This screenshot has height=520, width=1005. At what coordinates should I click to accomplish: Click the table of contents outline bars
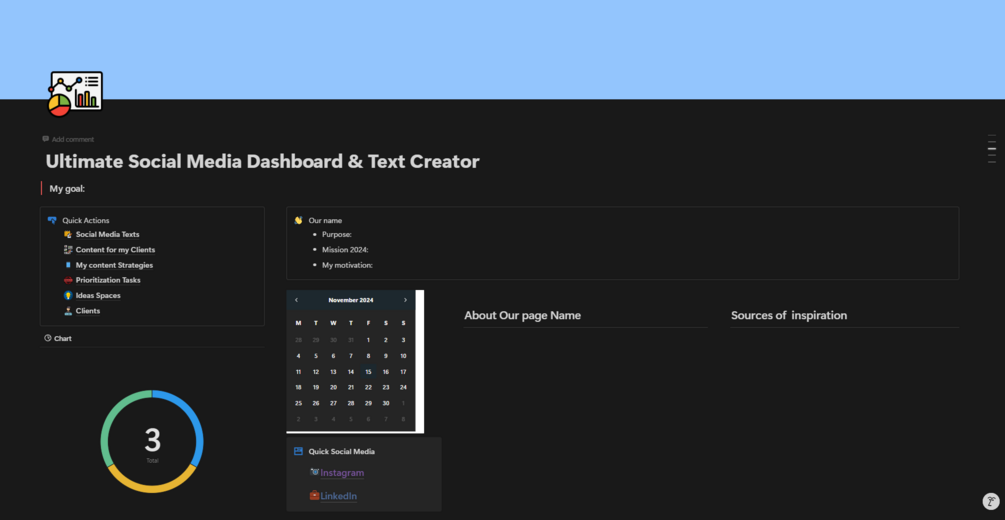992,149
